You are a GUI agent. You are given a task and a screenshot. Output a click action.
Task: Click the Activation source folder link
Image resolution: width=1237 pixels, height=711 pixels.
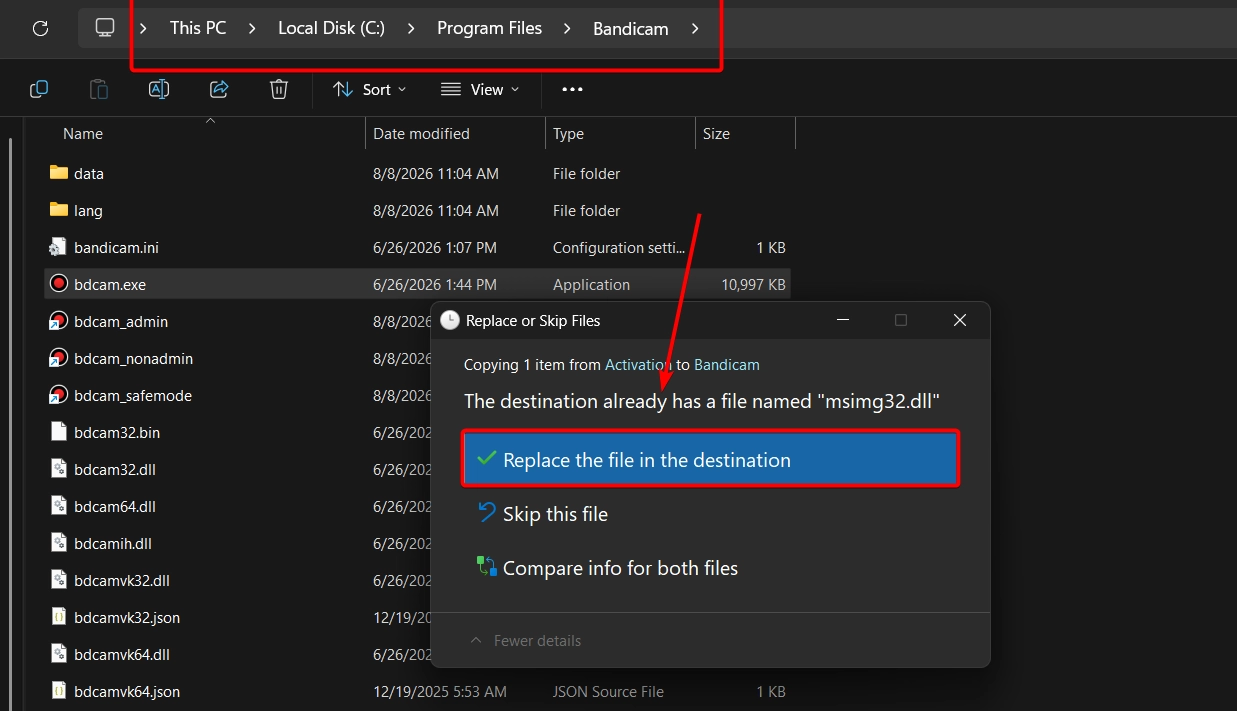(x=638, y=365)
